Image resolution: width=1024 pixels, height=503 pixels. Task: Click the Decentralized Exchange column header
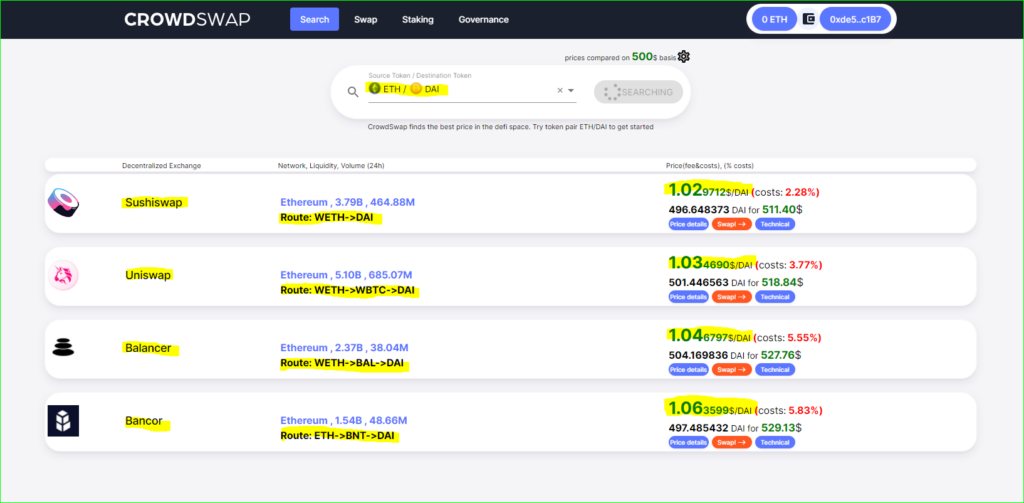click(x=161, y=166)
